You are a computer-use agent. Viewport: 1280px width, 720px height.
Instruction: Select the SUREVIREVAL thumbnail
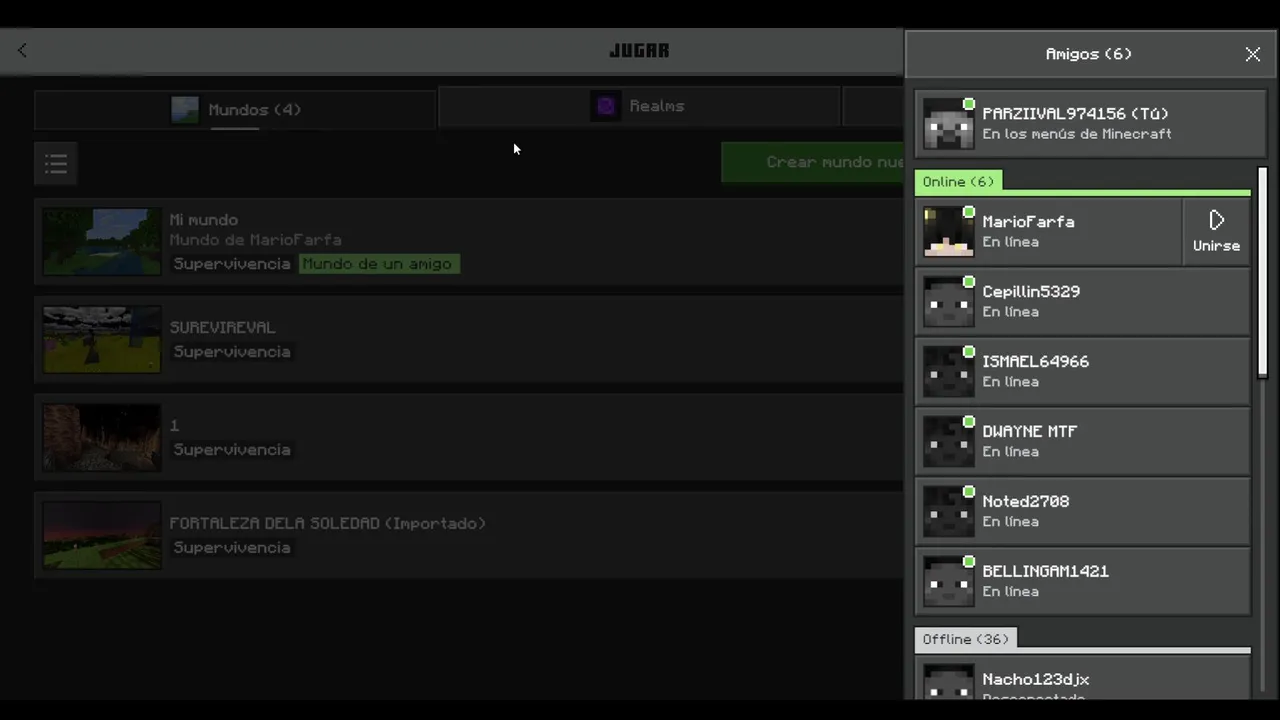(101, 339)
